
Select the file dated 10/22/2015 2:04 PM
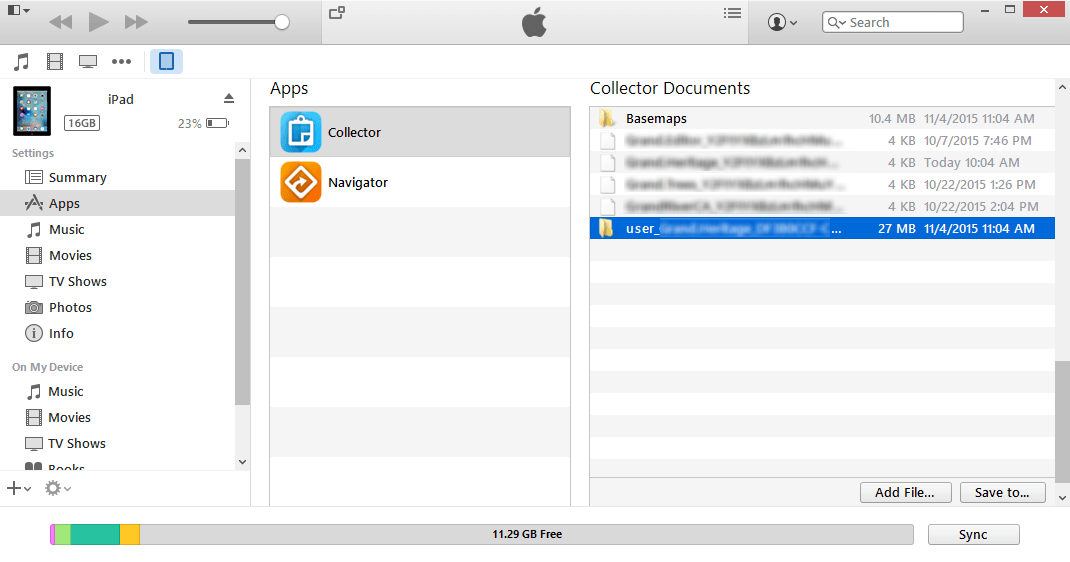point(822,206)
